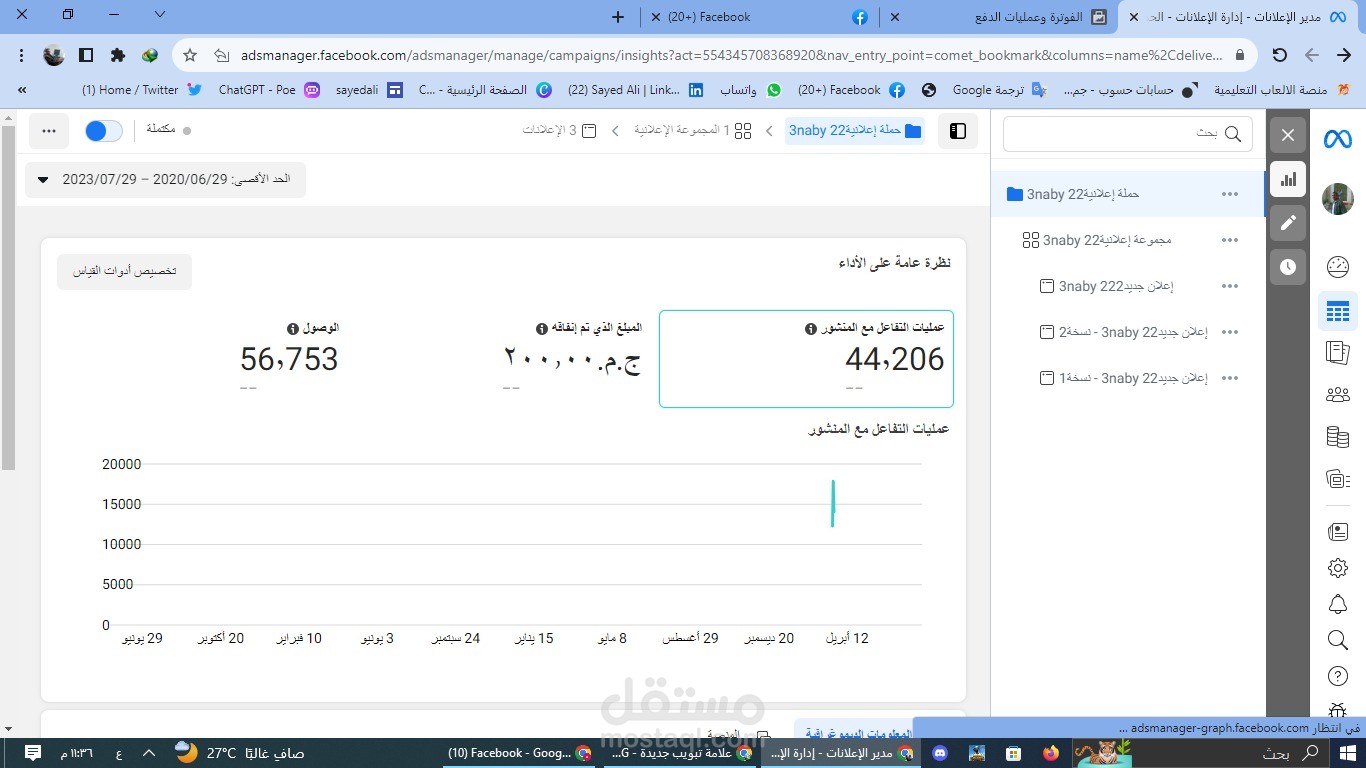Click info icon beside عمليات التفاعل مع المنشور

point(811,328)
